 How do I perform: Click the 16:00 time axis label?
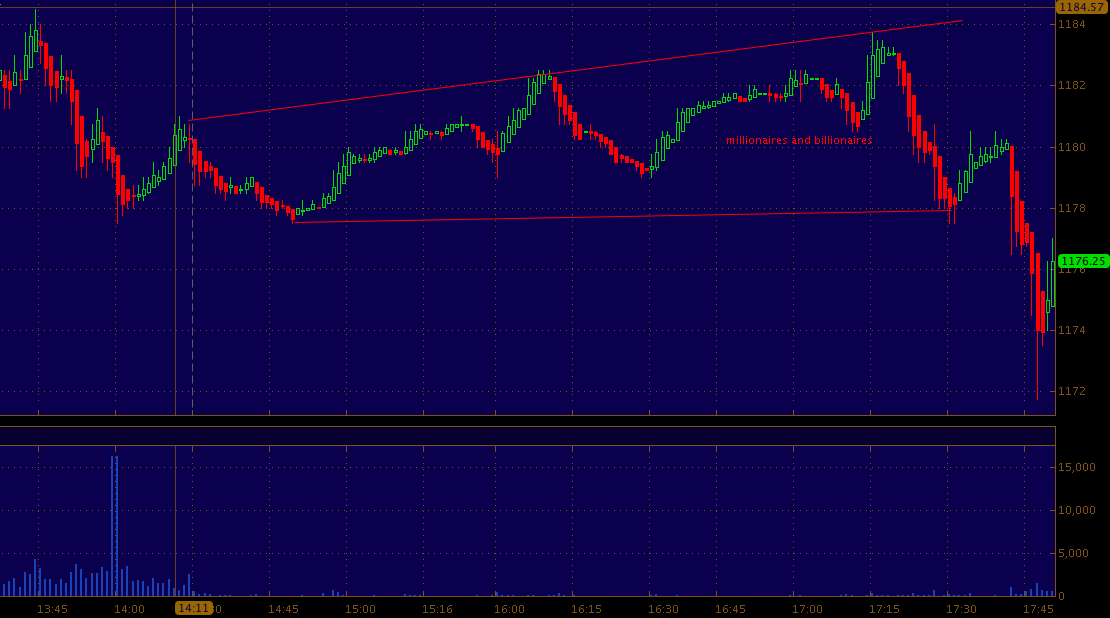point(510,610)
